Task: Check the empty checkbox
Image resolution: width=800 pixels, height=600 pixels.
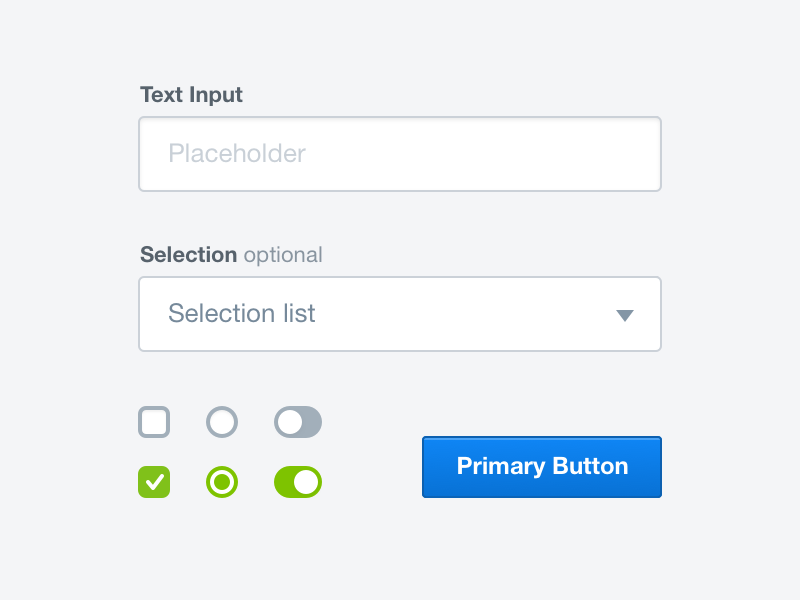Action: [154, 421]
